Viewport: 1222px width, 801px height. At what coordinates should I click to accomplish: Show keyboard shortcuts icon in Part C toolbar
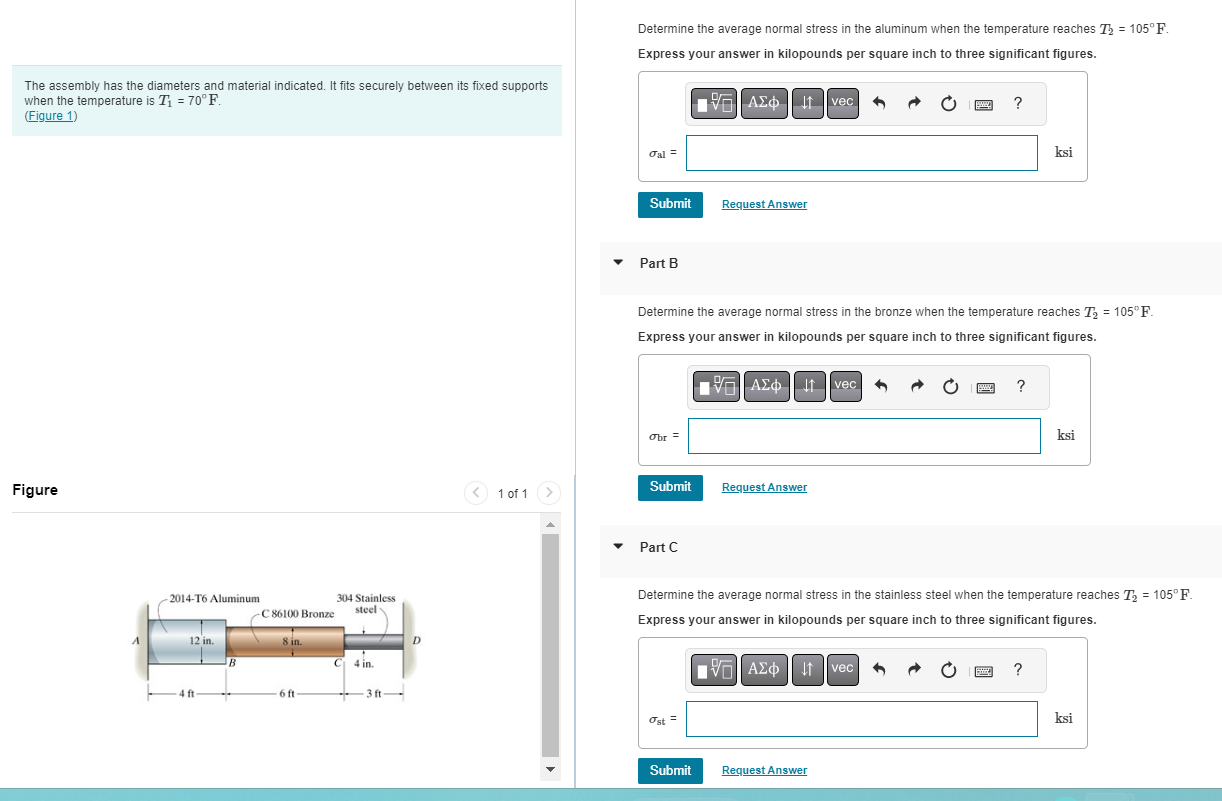(x=983, y=669)
